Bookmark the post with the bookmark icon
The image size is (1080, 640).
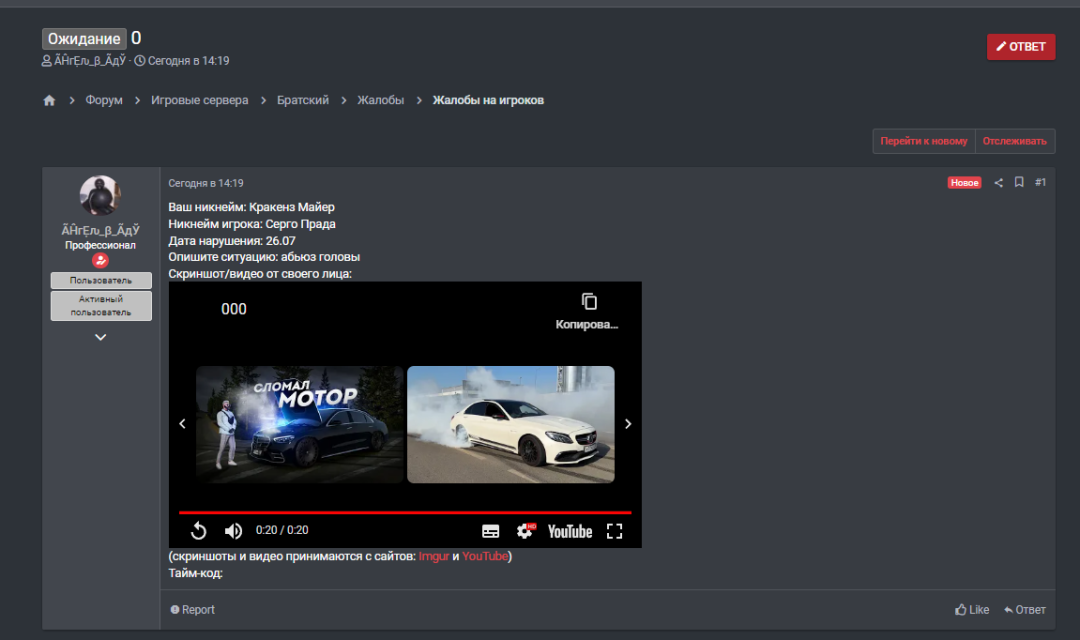coord(1019,182)
